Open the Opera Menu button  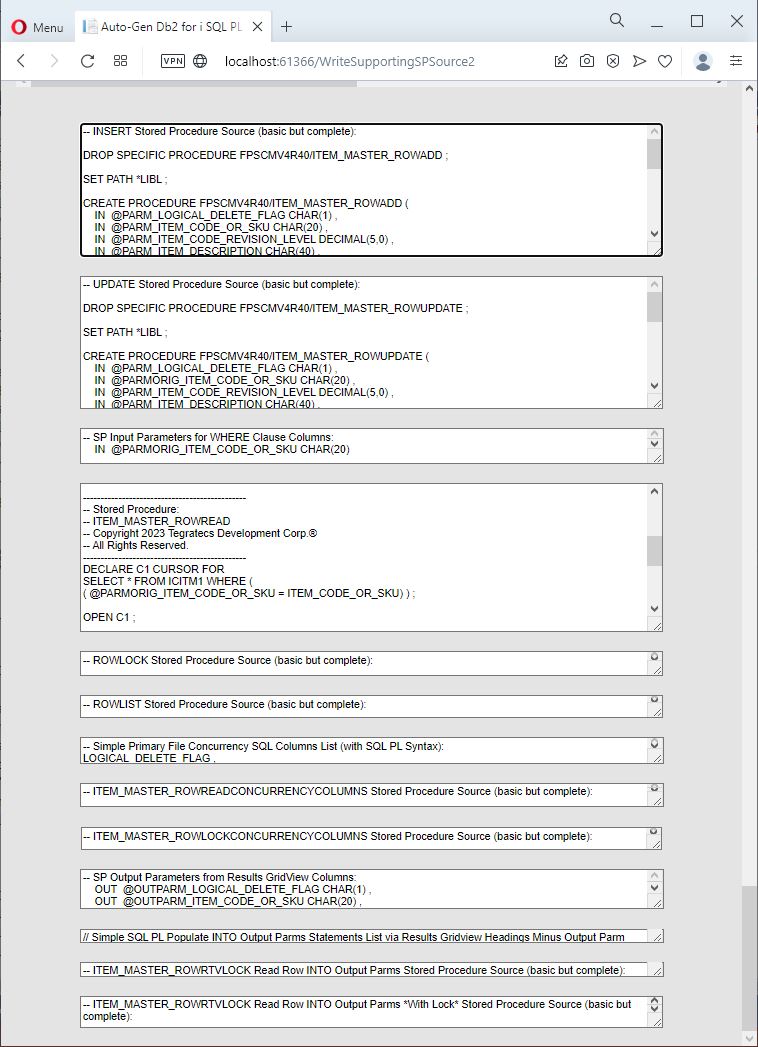(x=37, y=27)
